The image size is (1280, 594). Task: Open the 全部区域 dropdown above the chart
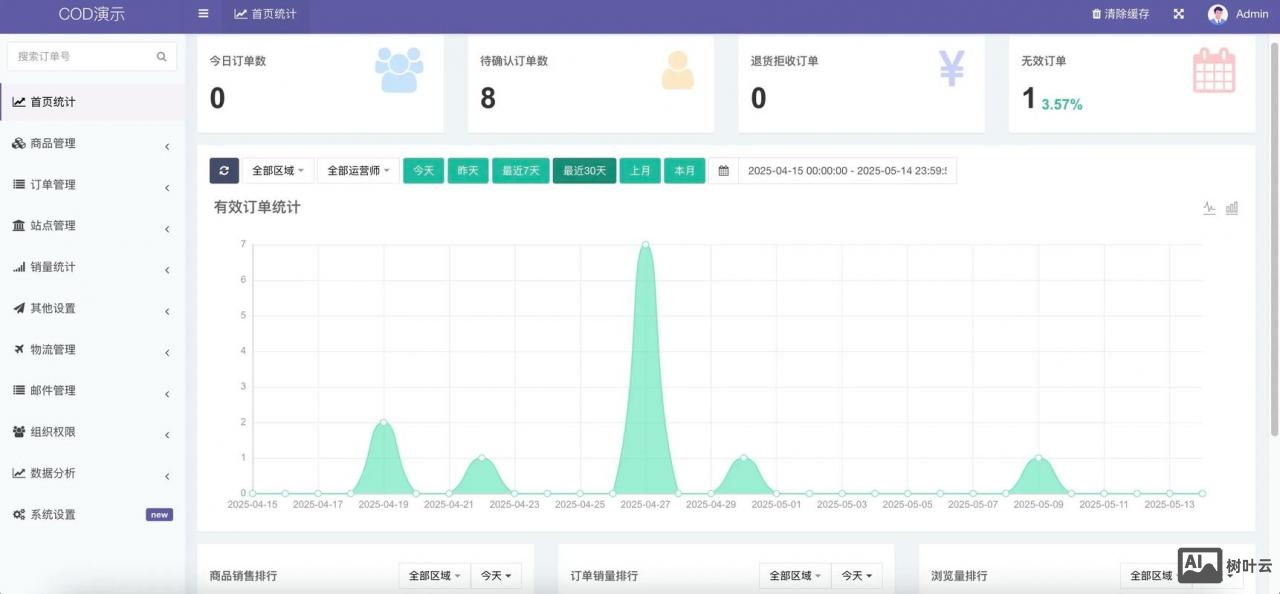(x=277, y=170)
